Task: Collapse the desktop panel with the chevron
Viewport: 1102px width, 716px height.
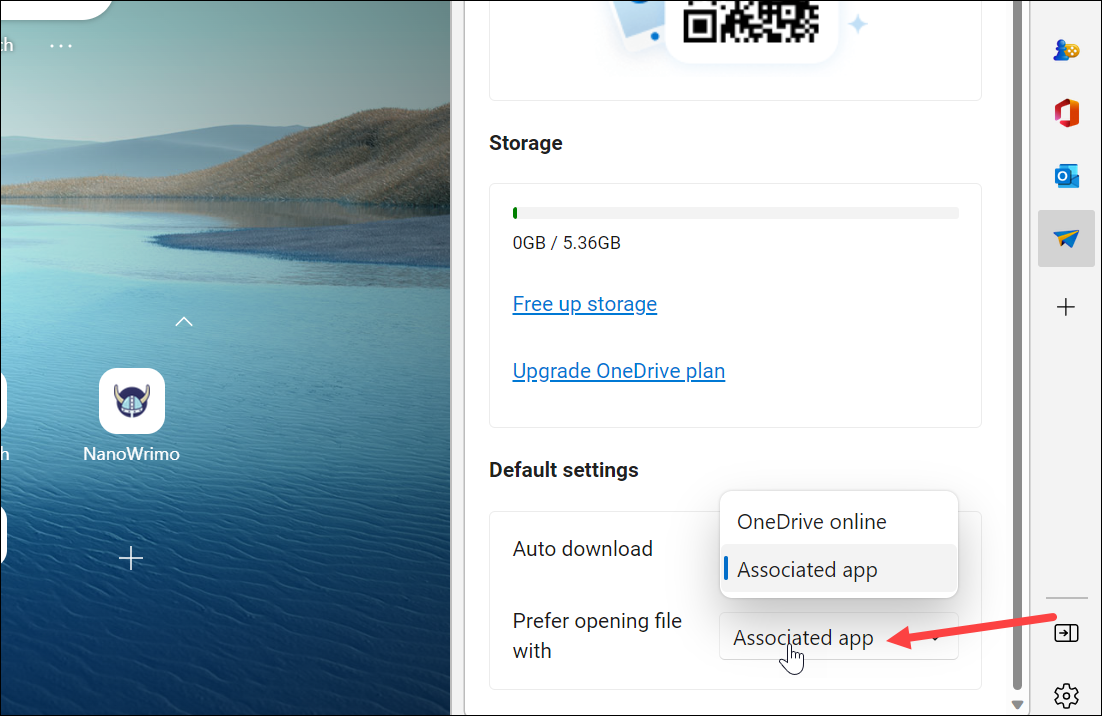Action: tap(183, 321)
